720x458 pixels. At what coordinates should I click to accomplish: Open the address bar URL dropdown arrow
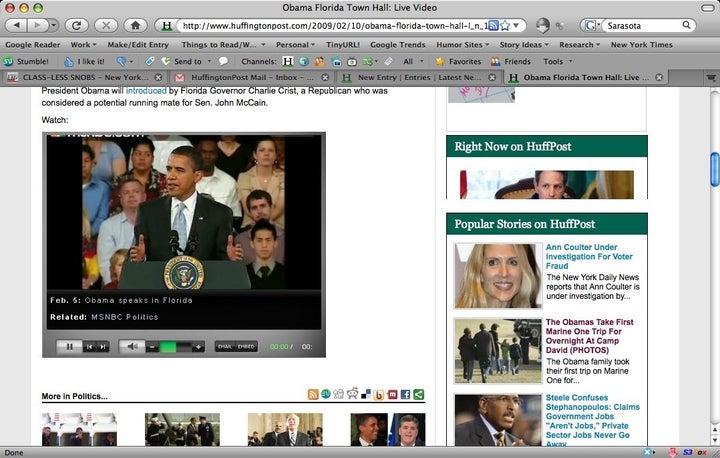coord(516,26)
